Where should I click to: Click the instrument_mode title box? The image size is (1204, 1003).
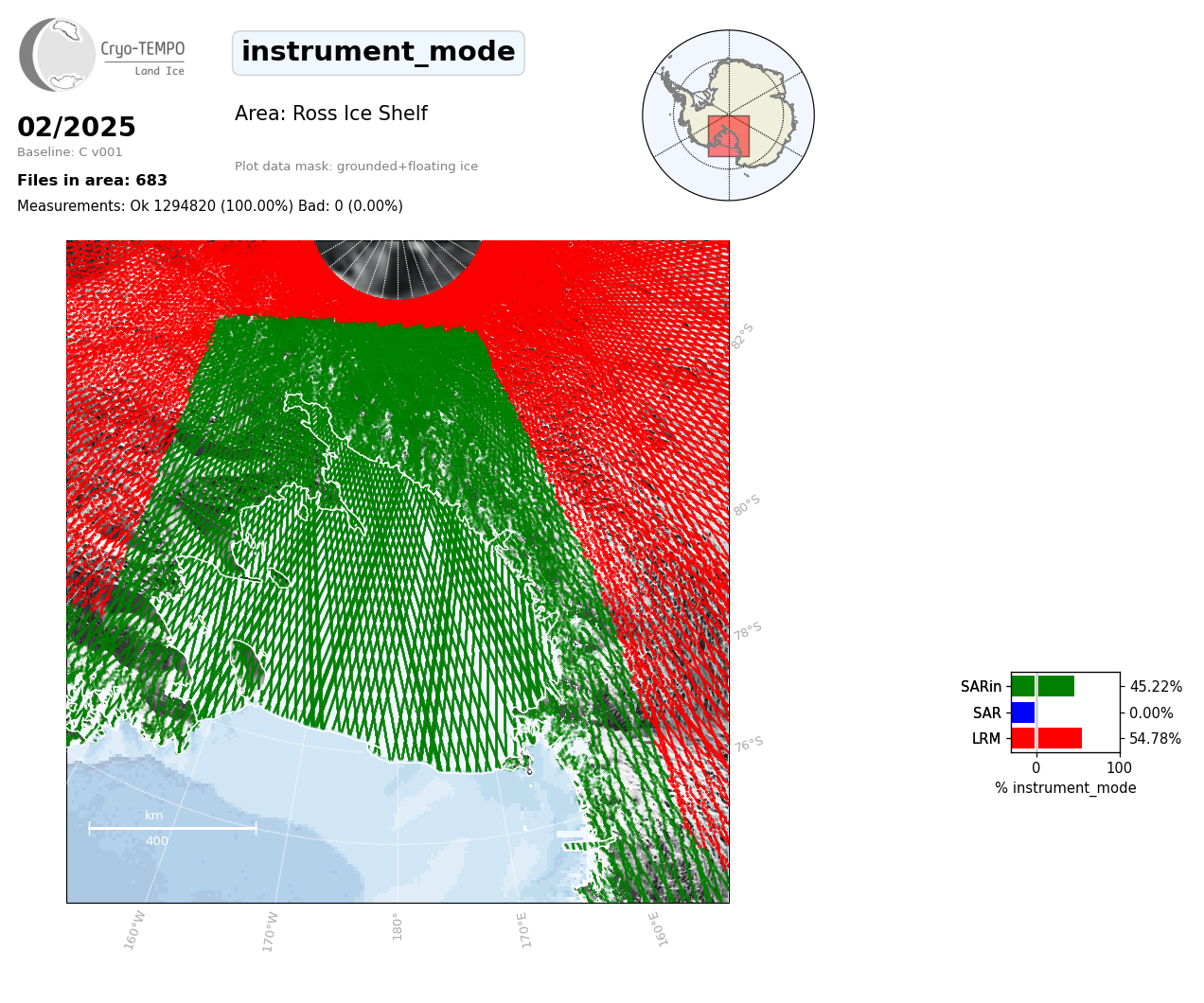click(379, 53)
